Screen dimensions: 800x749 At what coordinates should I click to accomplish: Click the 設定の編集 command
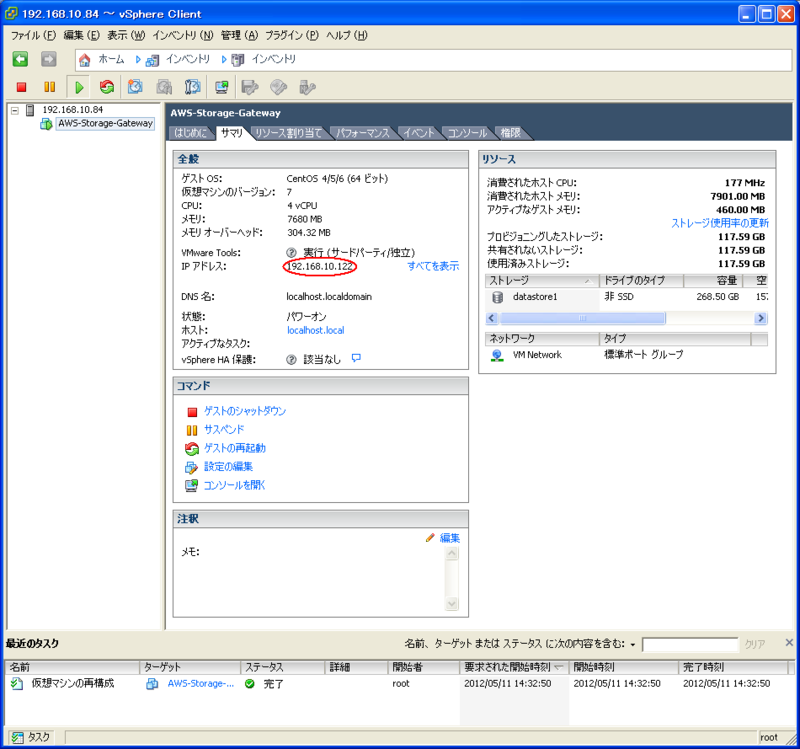(x=229, y=466)
